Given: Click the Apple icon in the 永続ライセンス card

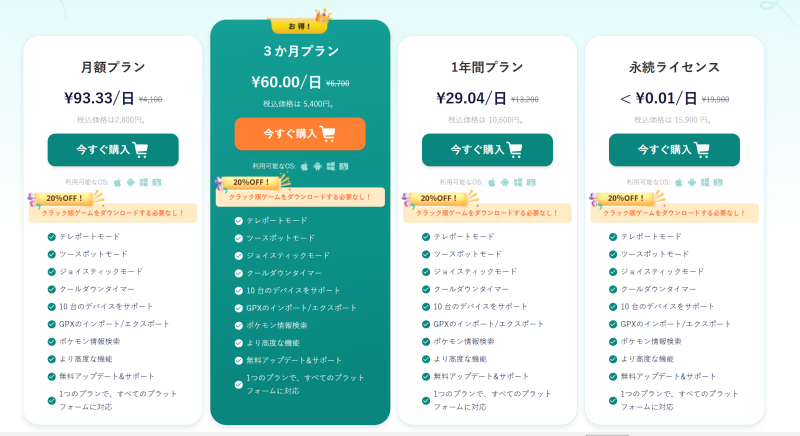Looking at the screenshot, I should coord(678,182).
